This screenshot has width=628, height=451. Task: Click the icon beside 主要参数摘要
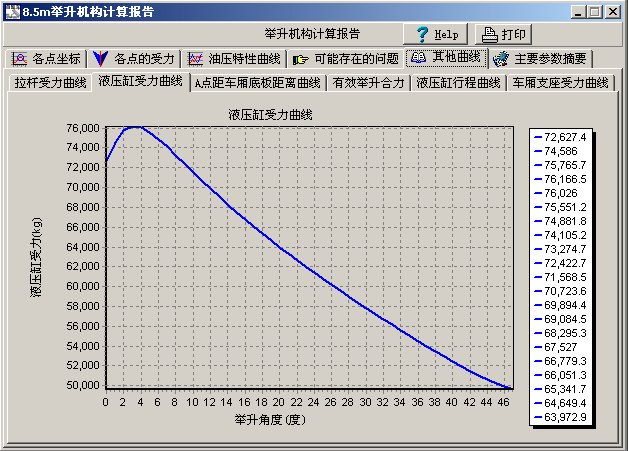tap(500, 59)
